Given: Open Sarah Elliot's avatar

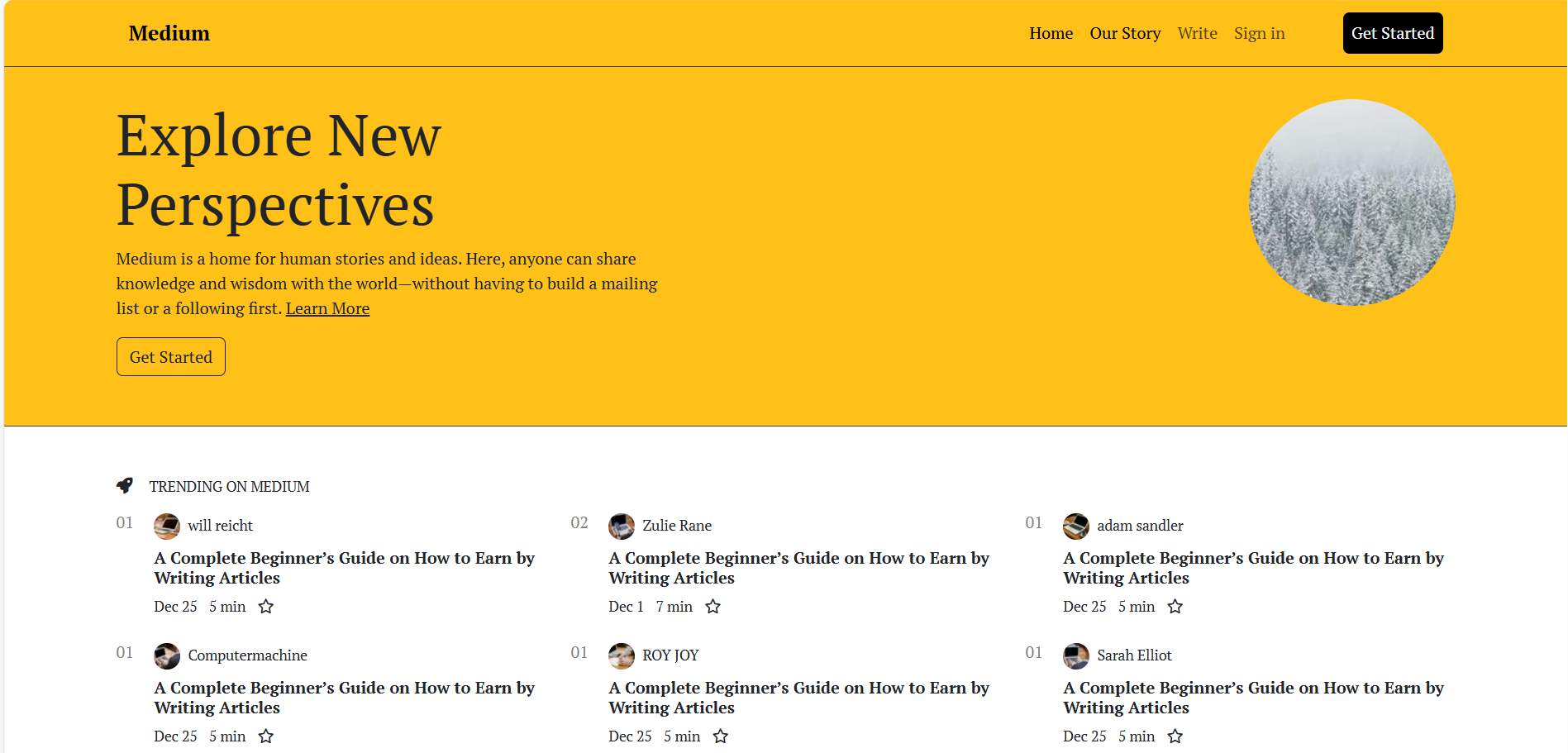Looking at the screenshot, I should pos(1076,656).
